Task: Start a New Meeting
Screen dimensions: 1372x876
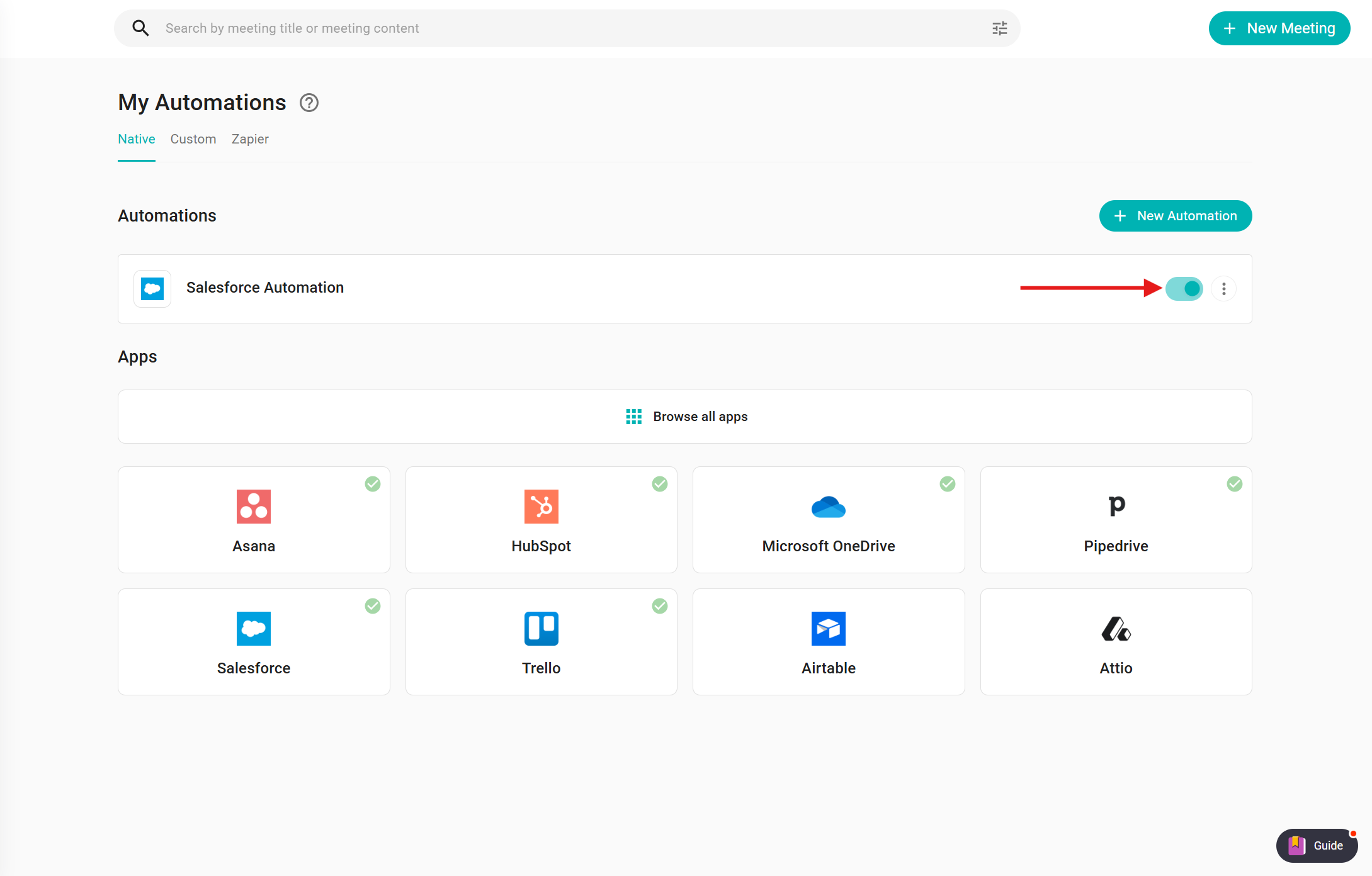Action: point(1279,28)
